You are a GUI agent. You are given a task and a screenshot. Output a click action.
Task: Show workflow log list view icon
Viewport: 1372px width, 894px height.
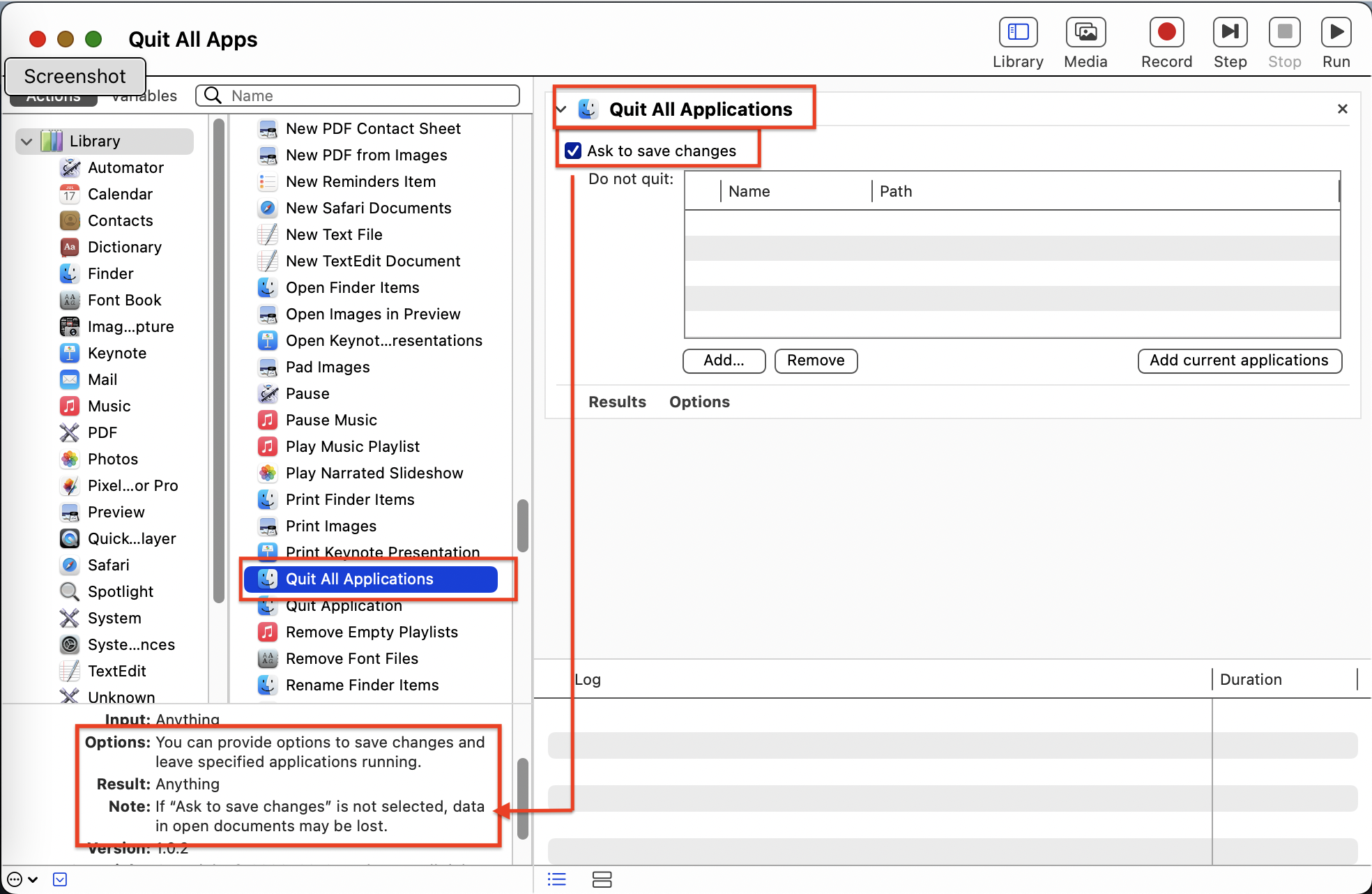click(556, 879)
